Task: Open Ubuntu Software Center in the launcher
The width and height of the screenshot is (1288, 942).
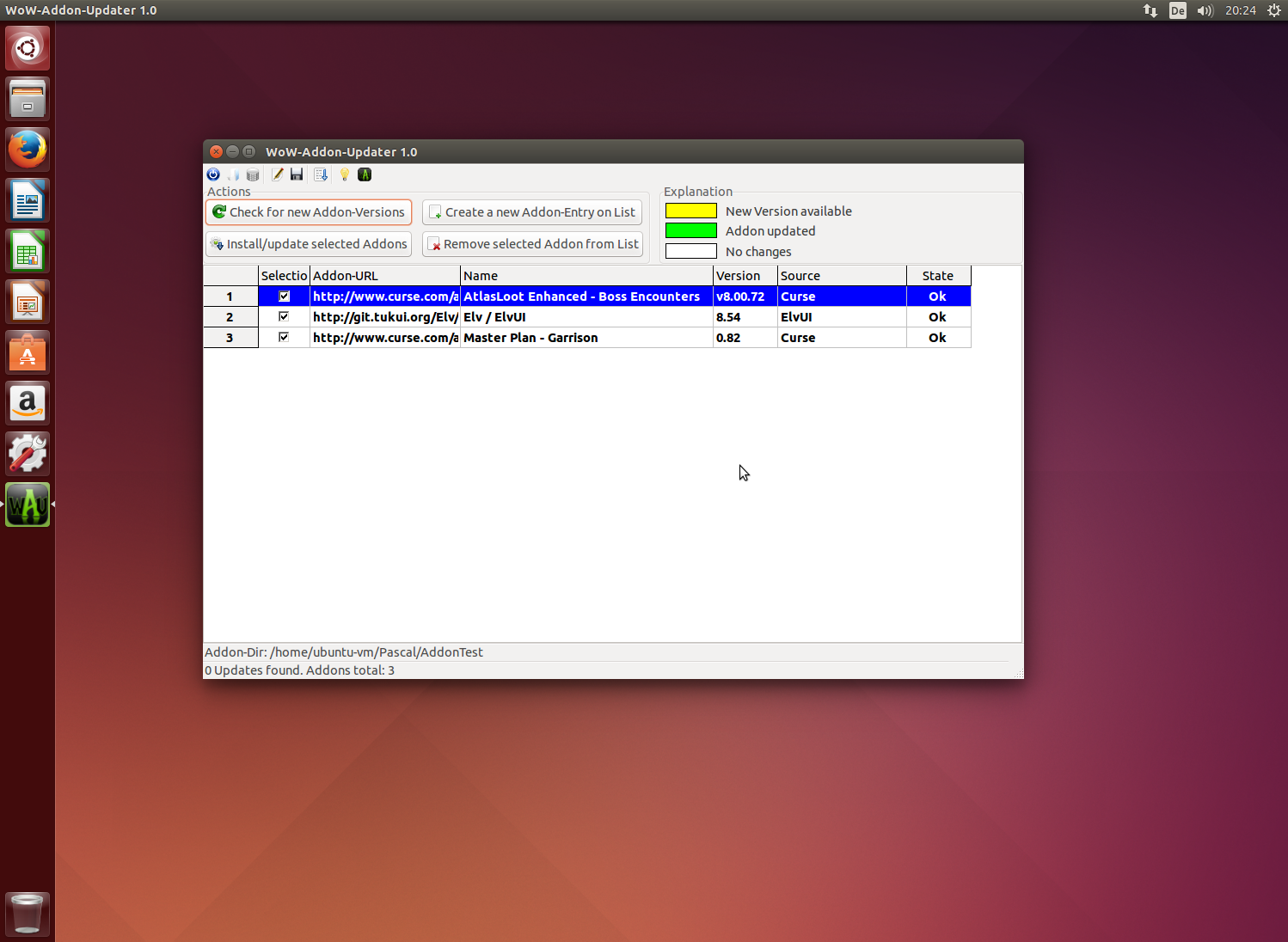Action: click(28, 352)
